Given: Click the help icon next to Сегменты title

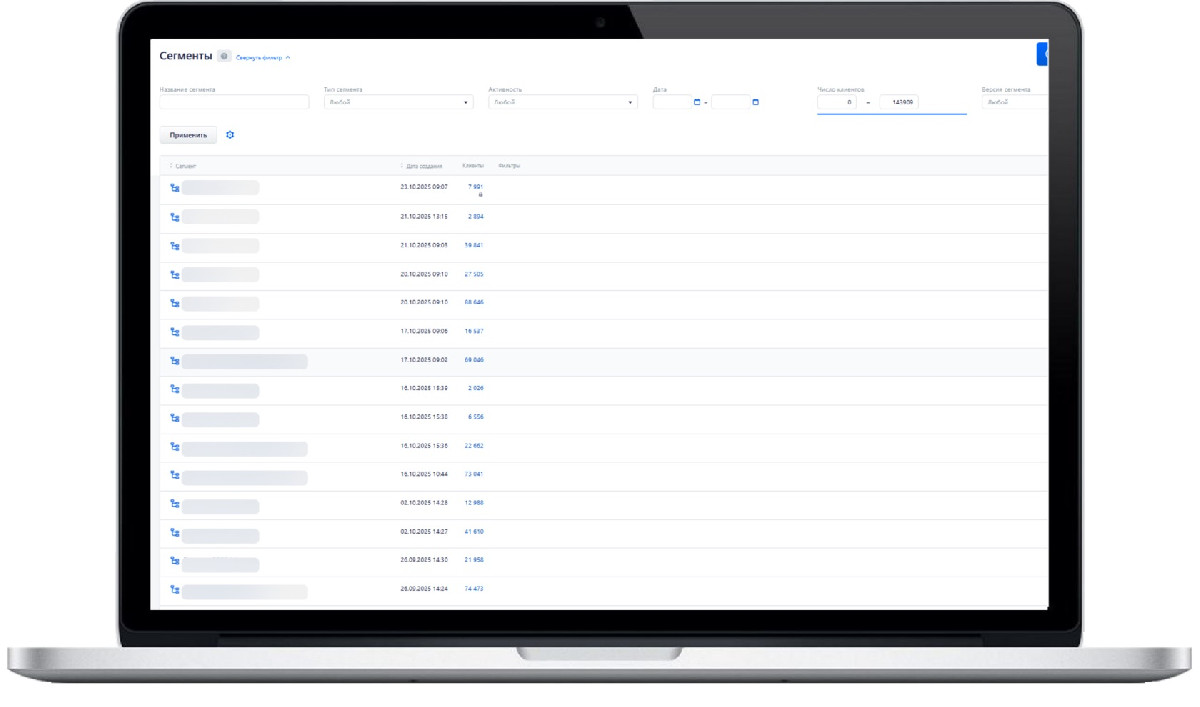Looking at the screenshot, I should pyautogui.click(x=224, y=56).
